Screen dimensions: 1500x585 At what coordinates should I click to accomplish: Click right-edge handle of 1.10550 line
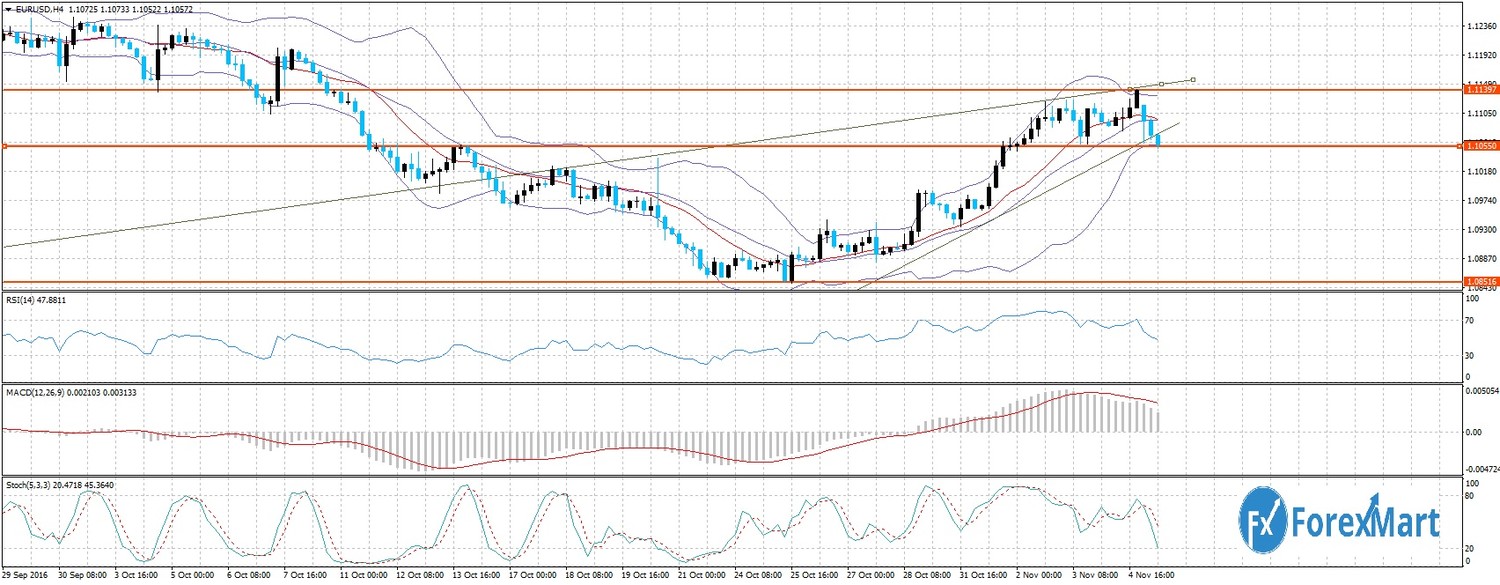pyautogui.click(x=1458, y=146)
